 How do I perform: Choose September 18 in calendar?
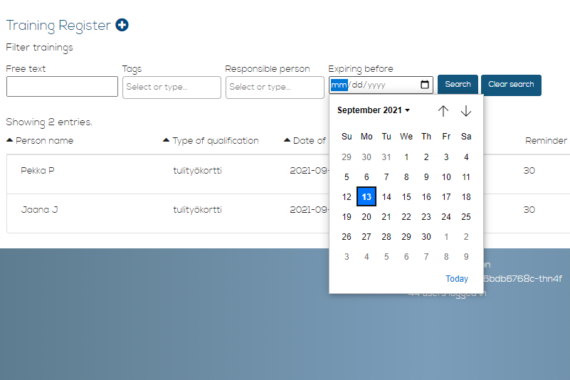[466, 197]
